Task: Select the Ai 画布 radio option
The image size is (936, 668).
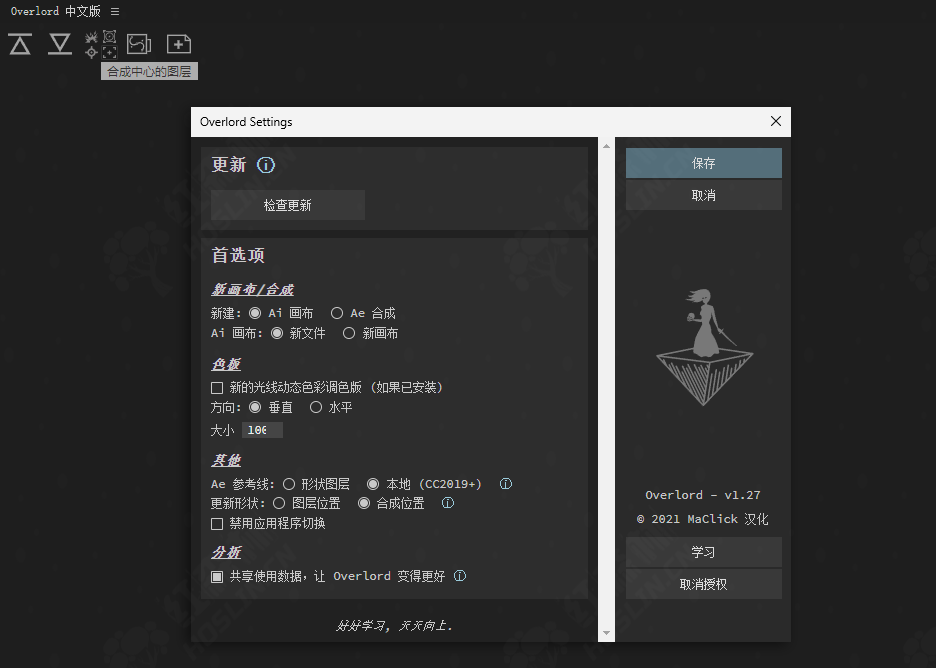Action: [255, 313]
